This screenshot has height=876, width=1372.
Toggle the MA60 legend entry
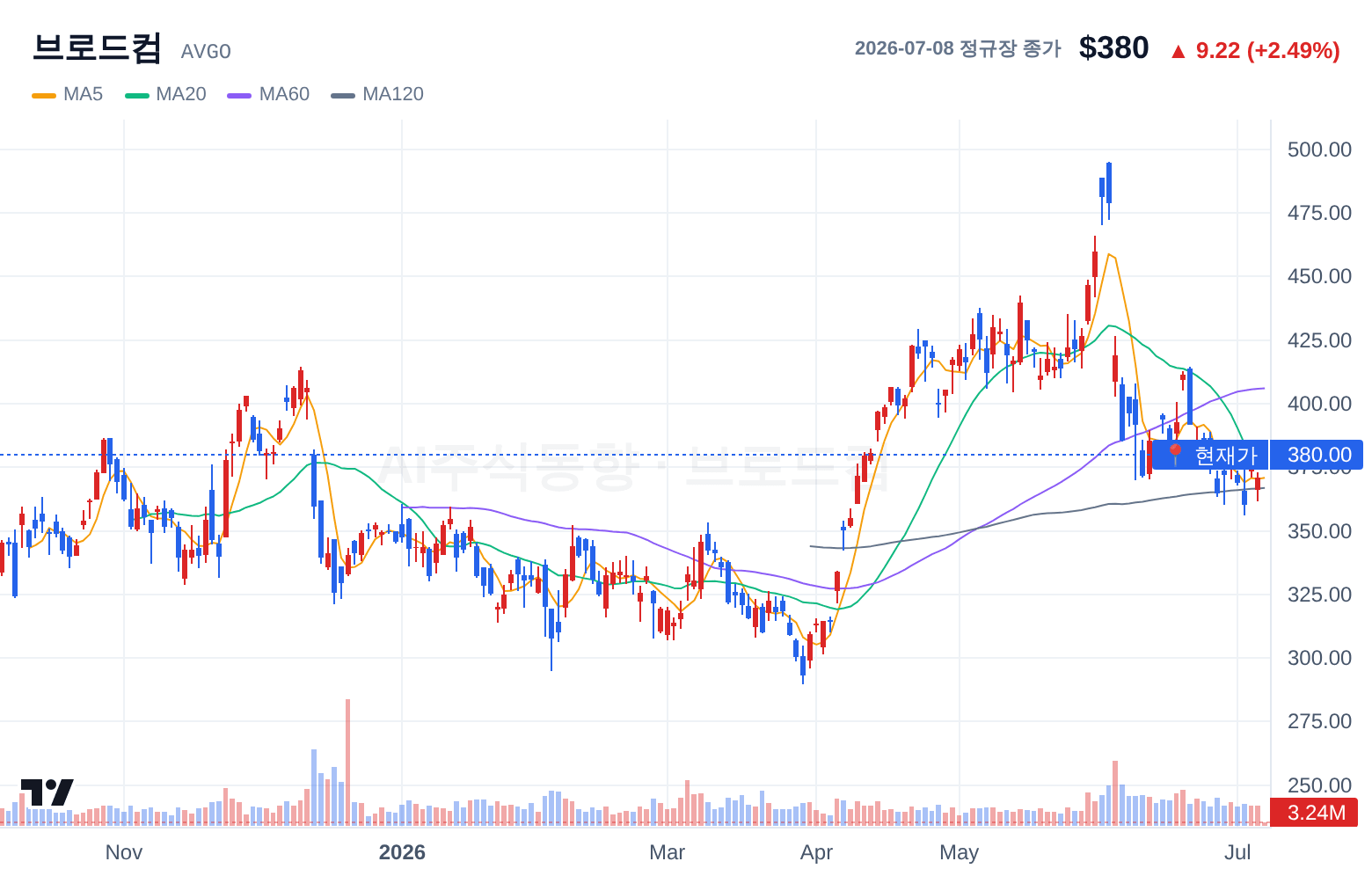click(x=268, y=94)
